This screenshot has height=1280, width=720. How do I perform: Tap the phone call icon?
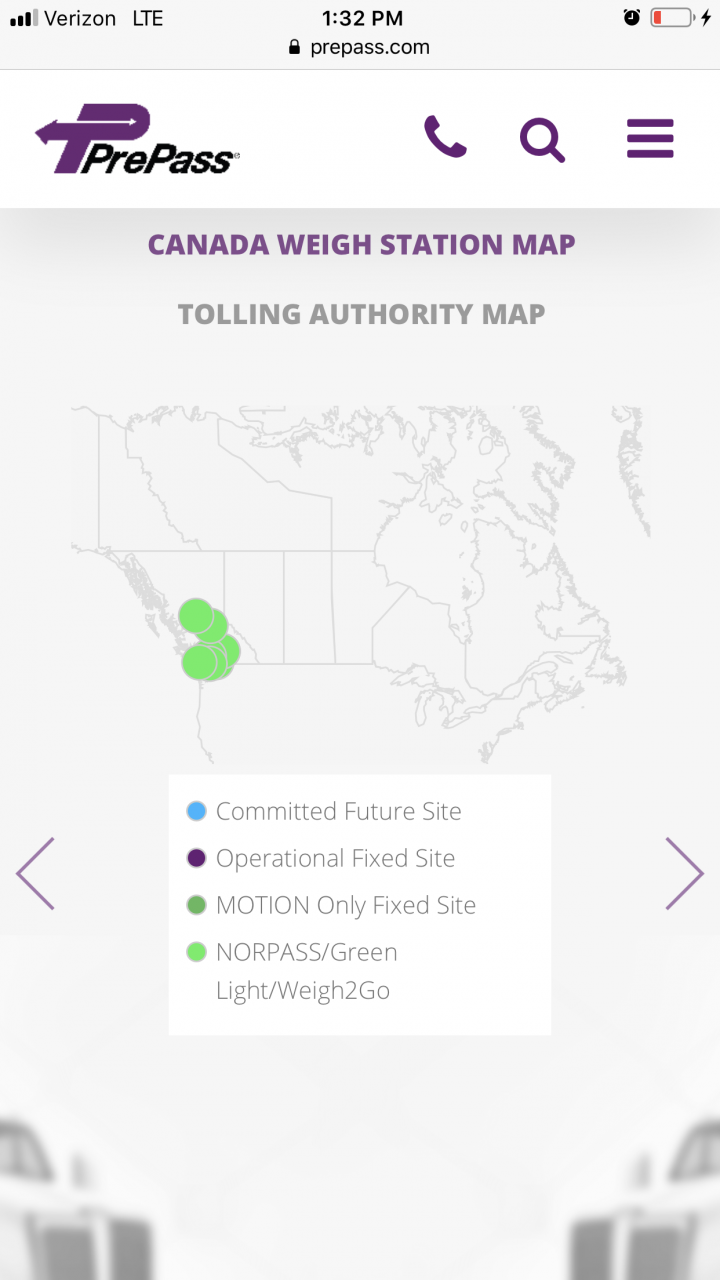click(x=445, y=137)
